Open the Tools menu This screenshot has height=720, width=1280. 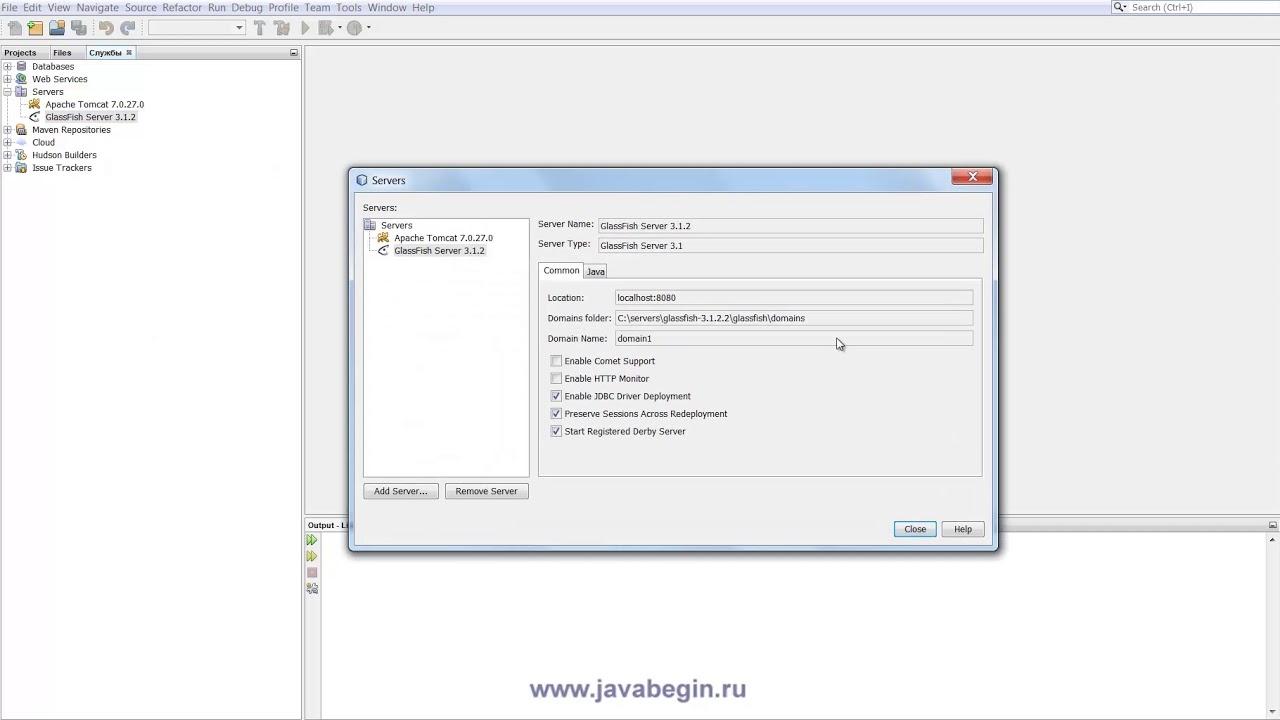click(349, 7)
